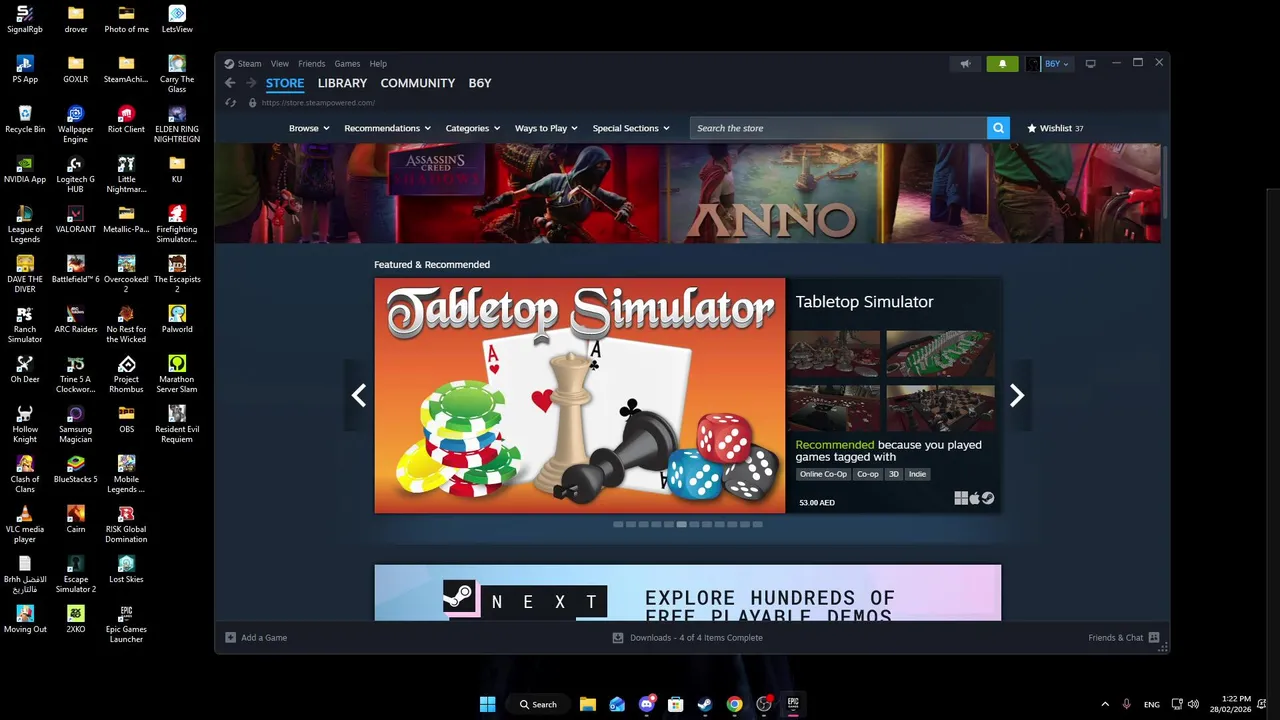Screen dimensions: 1280x720
Task: Open the B6Y account dropdown in the title bar
Action: (1056, 64)
